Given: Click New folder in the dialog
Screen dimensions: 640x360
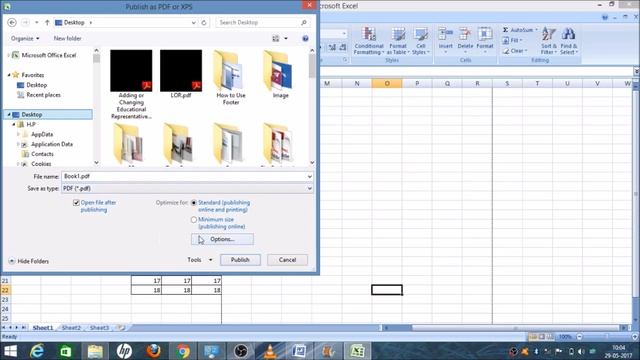Looking at the screenshot, I should [x=67, y=38].
